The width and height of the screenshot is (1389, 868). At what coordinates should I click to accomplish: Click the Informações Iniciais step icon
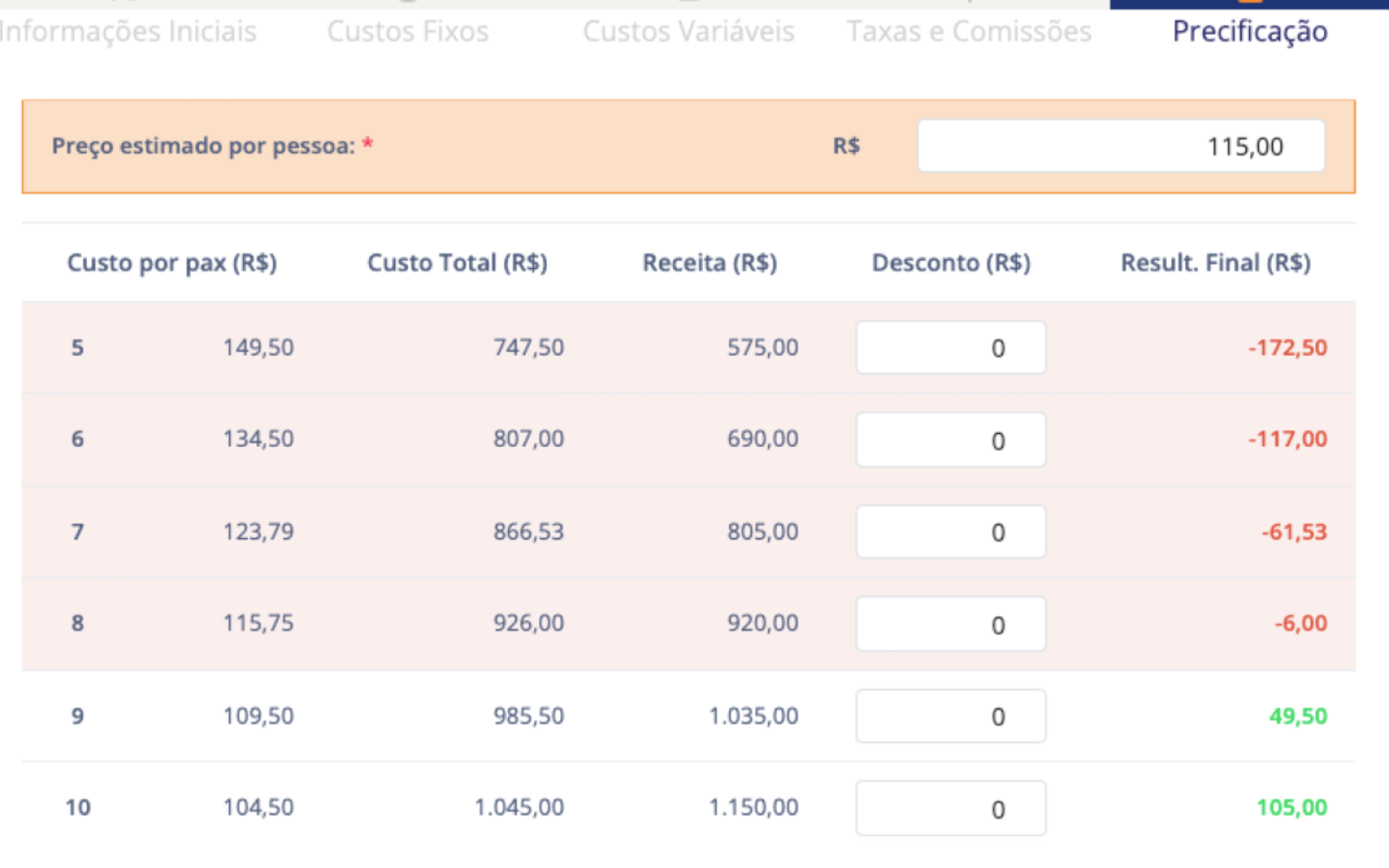[127, 3]
